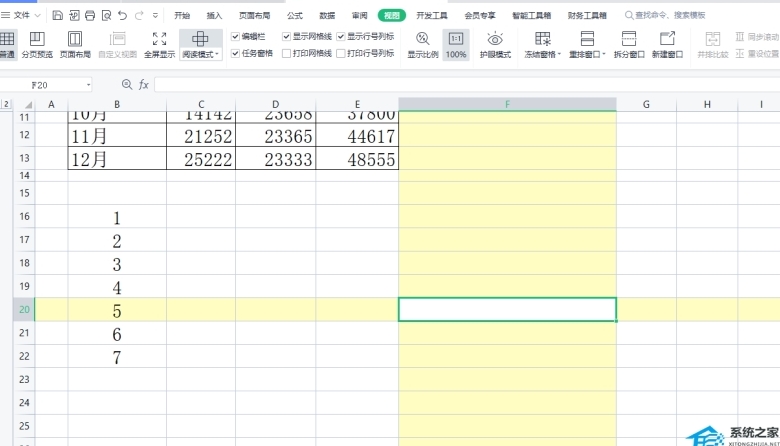Click the Print icon
Viewport: 780px width, 446px height.
(90, 15)
